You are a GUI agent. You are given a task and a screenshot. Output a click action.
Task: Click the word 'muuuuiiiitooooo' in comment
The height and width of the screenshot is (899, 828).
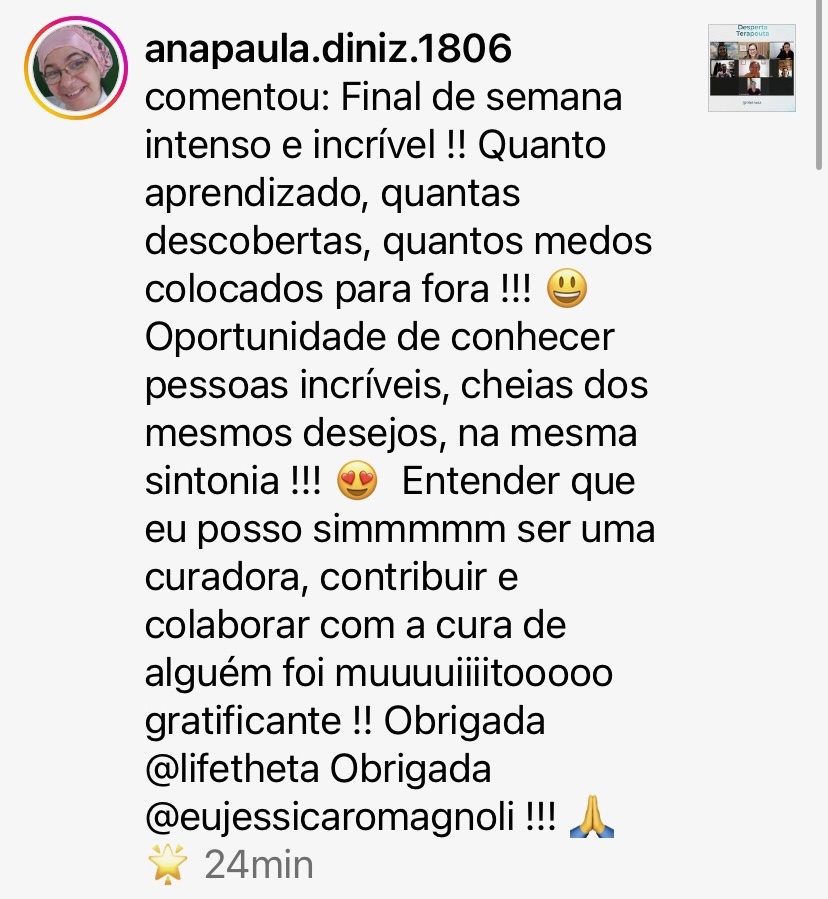[474, 673]
